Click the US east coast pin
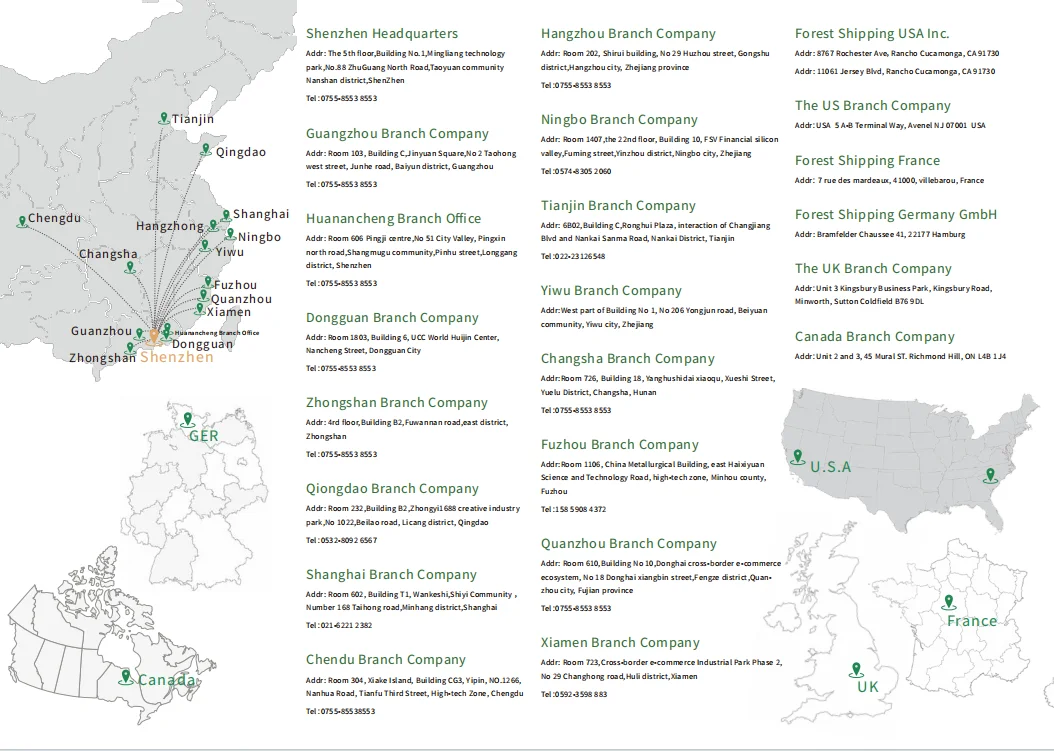1054x751 pixels. click(989, 476)
